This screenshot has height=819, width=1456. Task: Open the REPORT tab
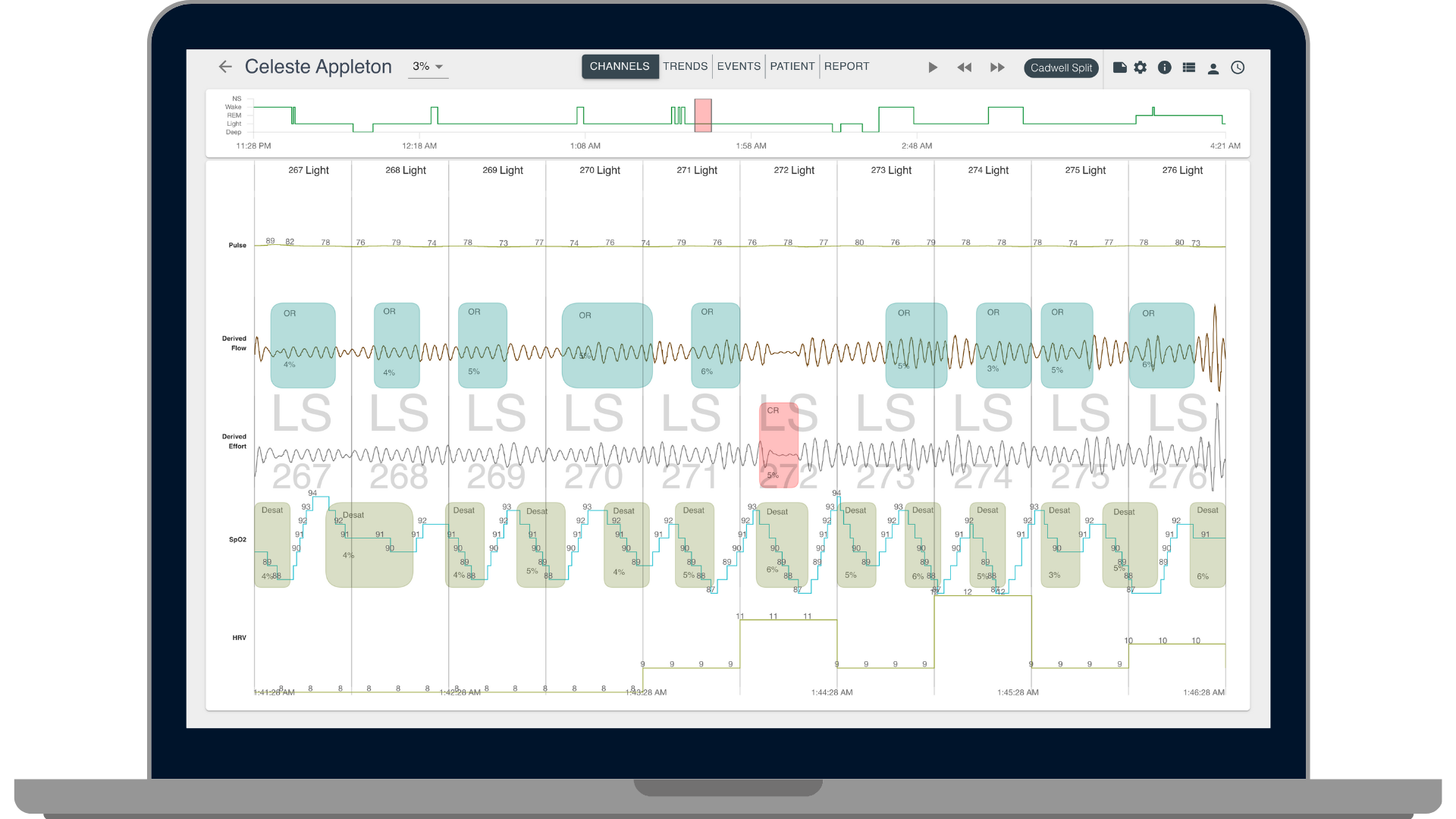(x=846, y=67)
